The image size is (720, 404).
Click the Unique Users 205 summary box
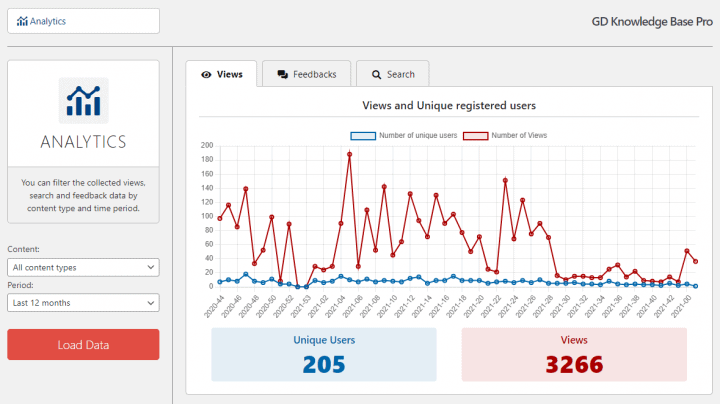tap(324, 354)
